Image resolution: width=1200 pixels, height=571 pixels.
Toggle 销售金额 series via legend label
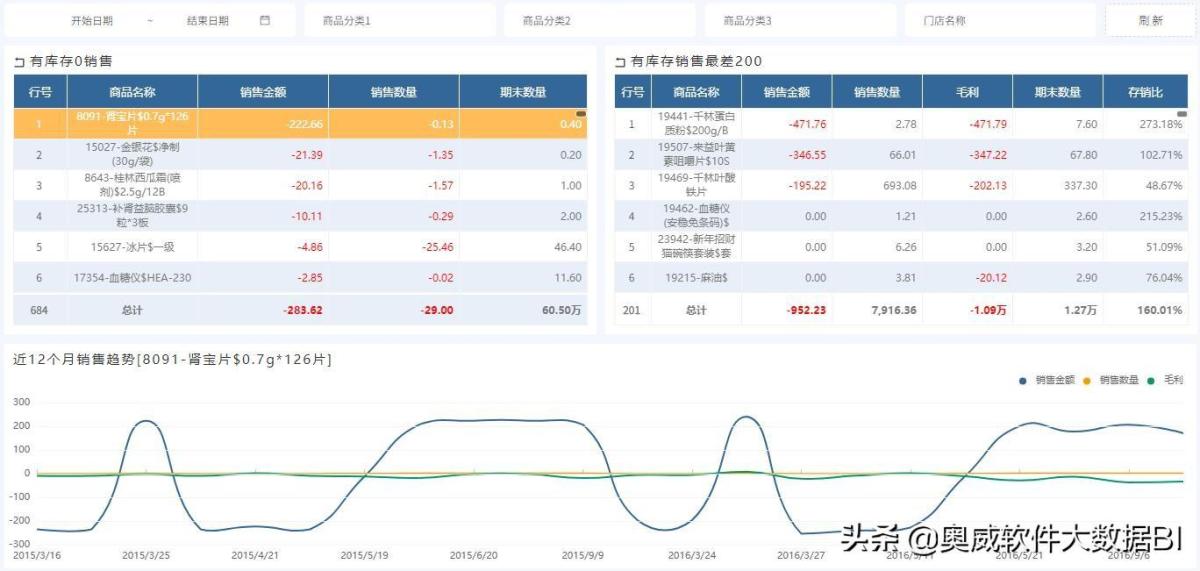pyautogui.click(x=1054, y=380)
